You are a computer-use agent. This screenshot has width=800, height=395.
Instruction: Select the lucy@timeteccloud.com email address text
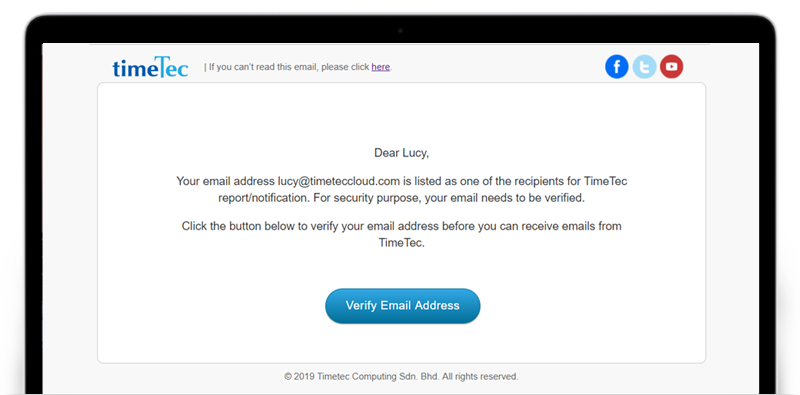tap(338, 181)
